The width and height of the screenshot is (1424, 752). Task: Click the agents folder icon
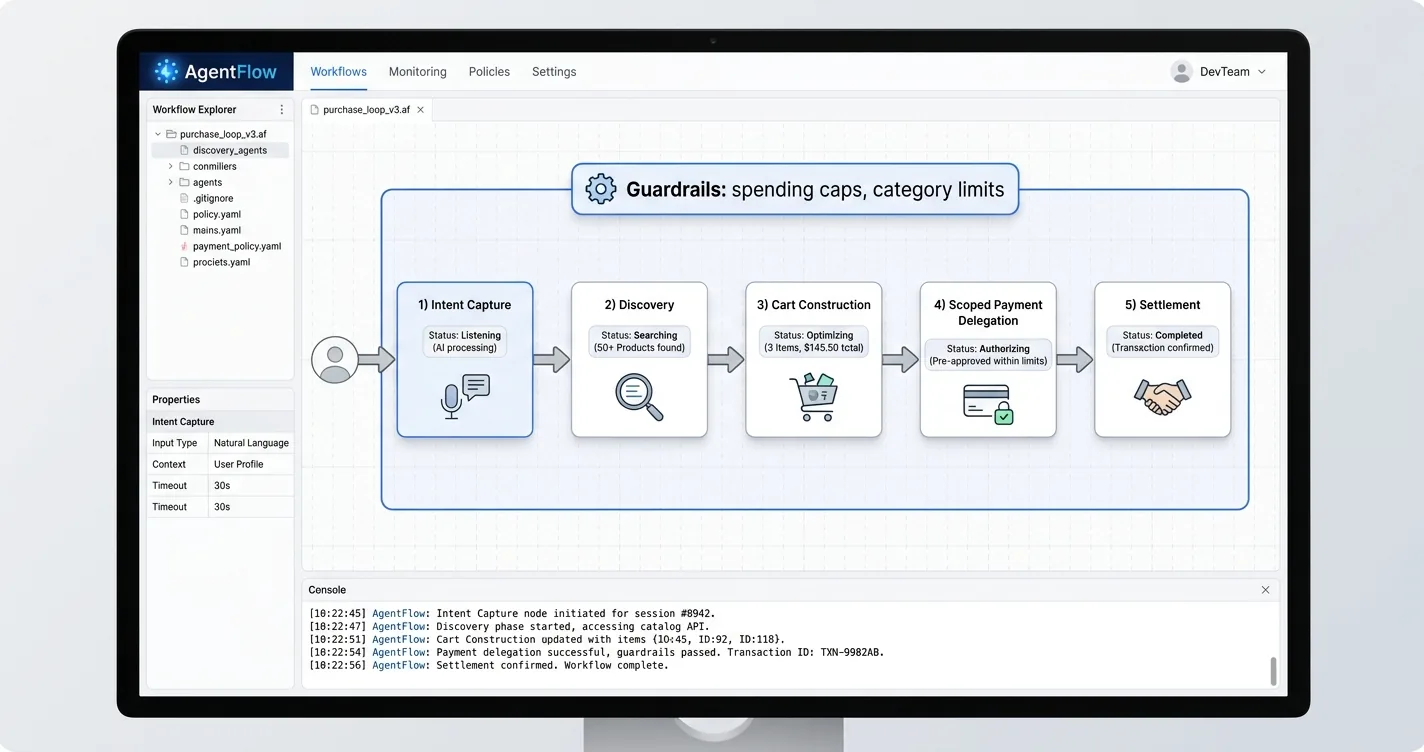(x=184, y=182)
